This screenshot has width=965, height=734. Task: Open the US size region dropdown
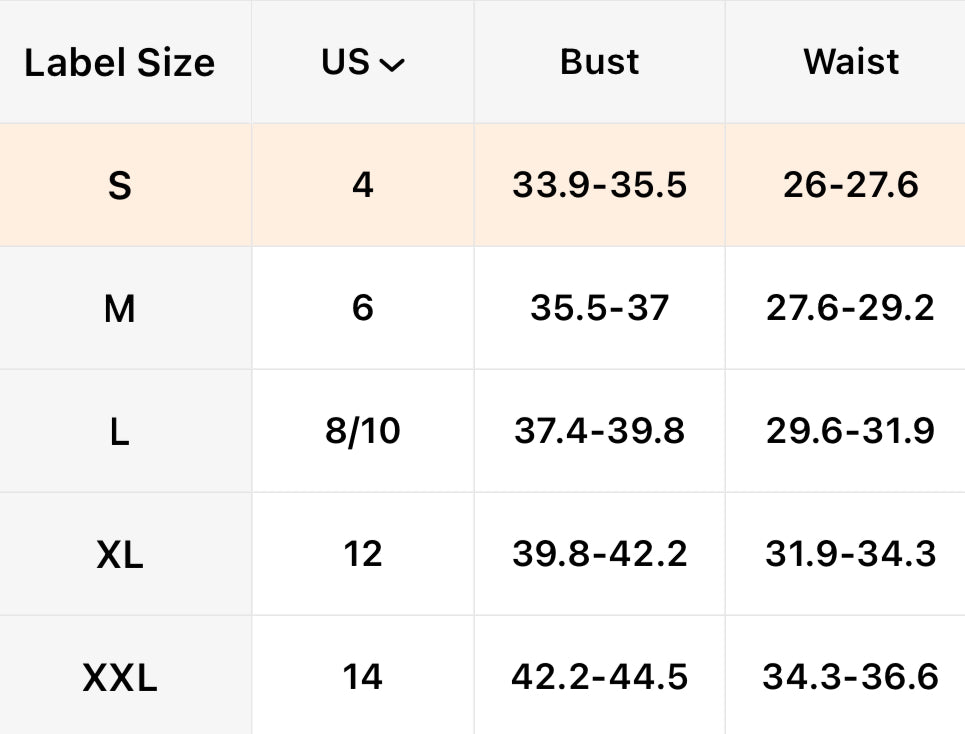pos(363,63)
